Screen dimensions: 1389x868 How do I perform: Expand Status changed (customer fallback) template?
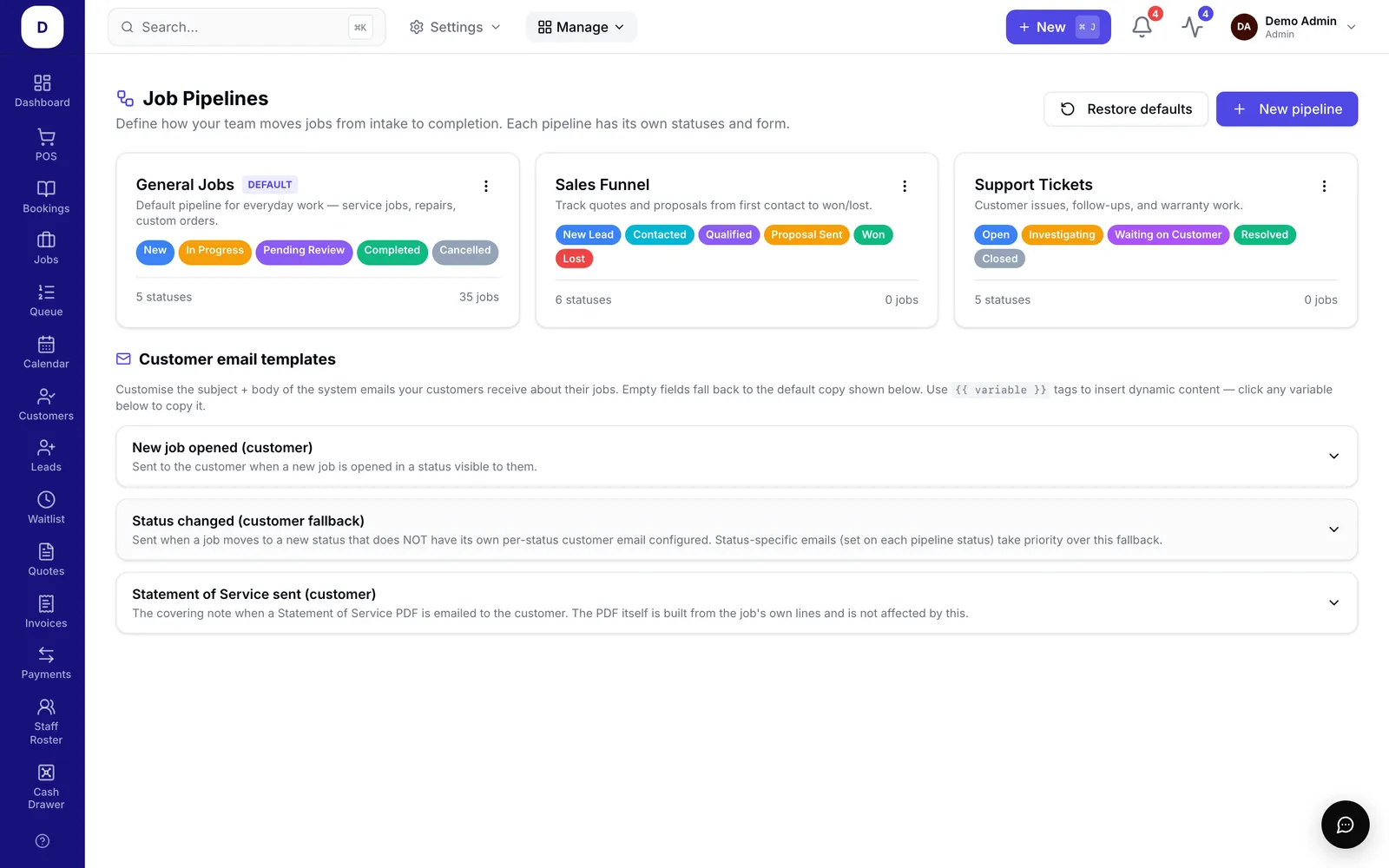click(736, 529)
